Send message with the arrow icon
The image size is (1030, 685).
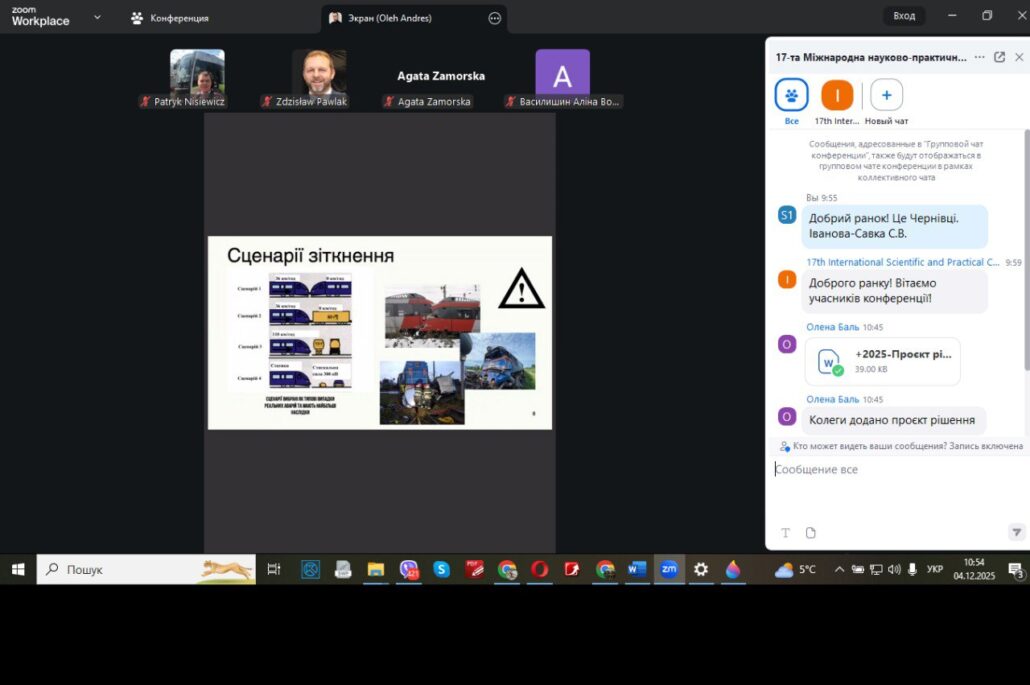[x=1016, y=533]
